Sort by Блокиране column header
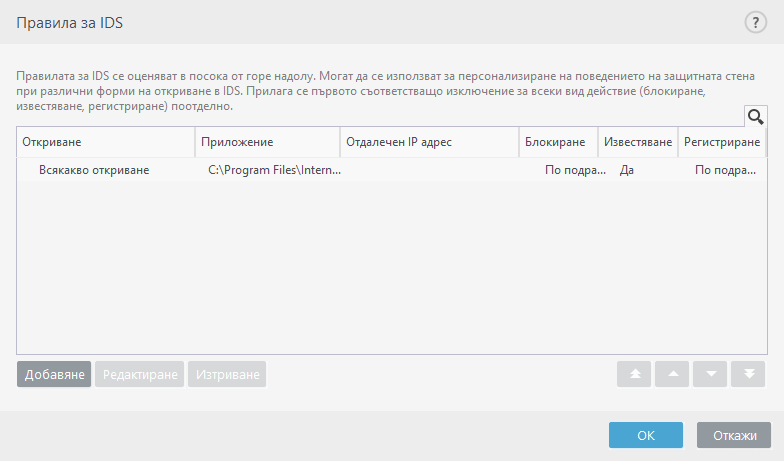This screenshot has height=461, width=784. (558, 142)
